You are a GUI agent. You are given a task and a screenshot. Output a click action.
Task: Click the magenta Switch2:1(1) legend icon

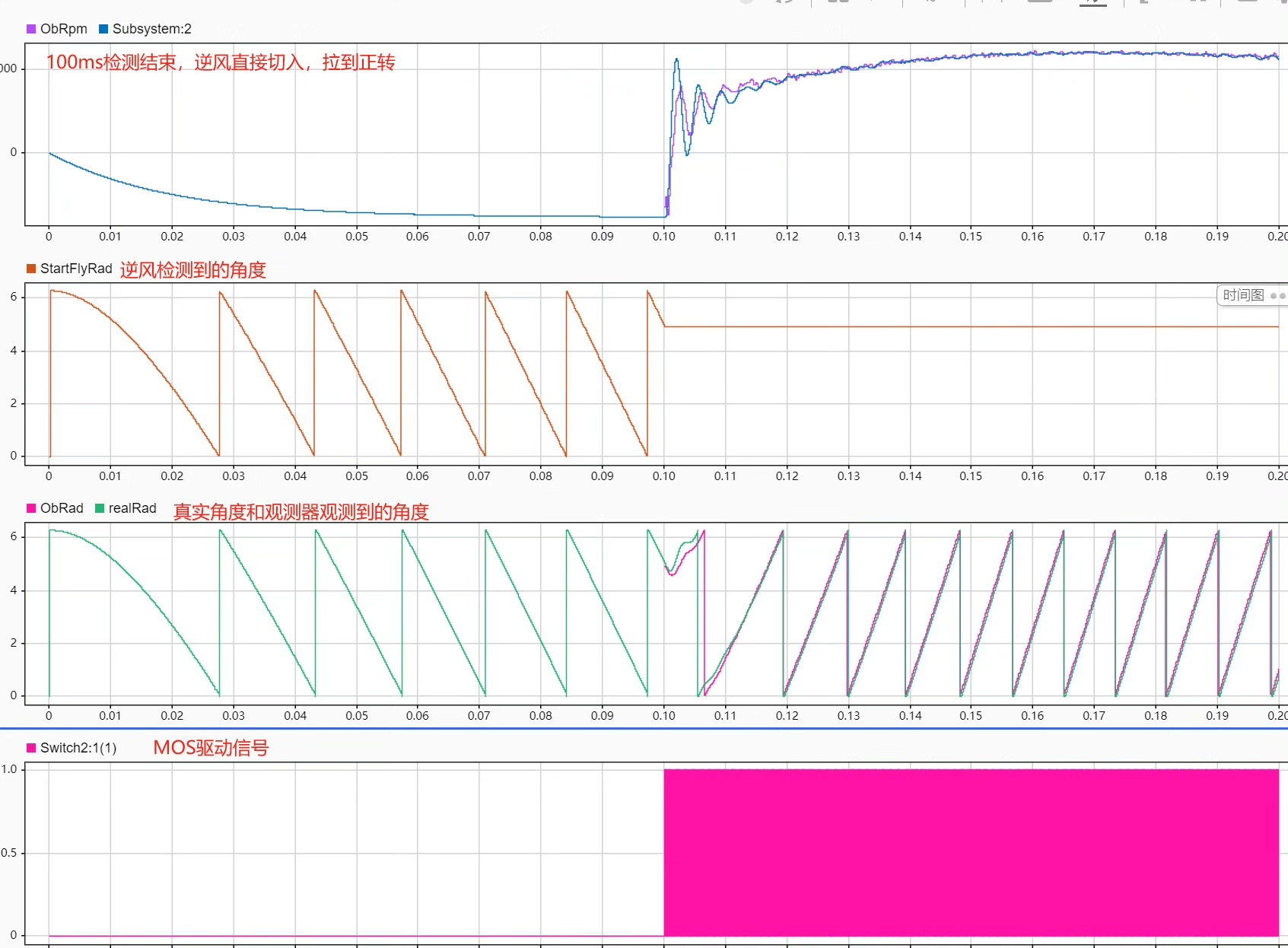coord(31,748)
